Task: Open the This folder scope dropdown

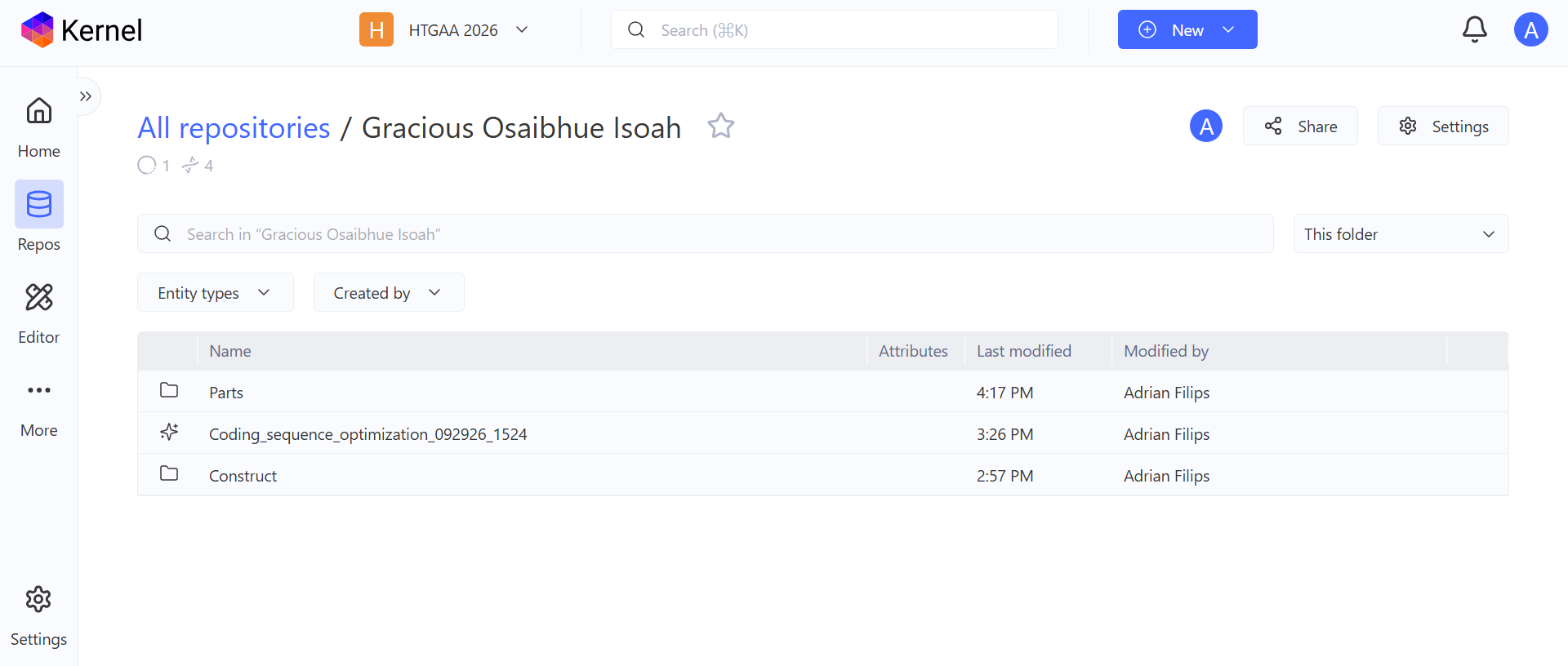Action: 1401,234
